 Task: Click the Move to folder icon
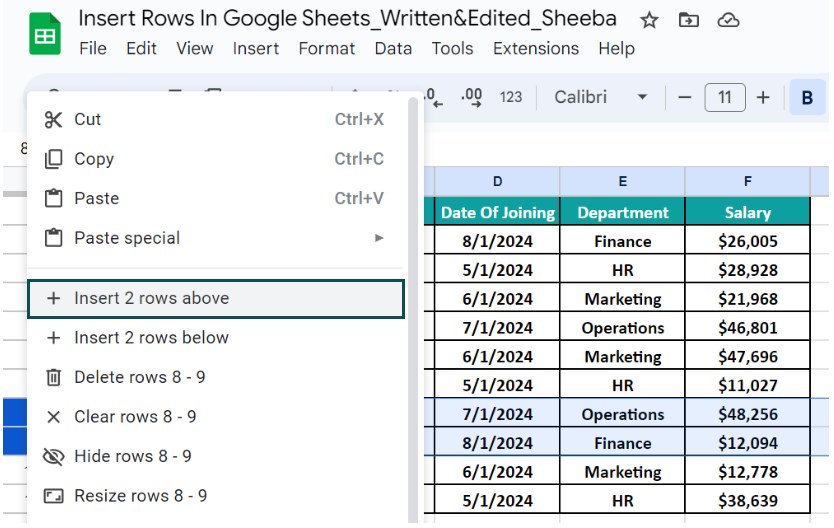pos(689,21)
